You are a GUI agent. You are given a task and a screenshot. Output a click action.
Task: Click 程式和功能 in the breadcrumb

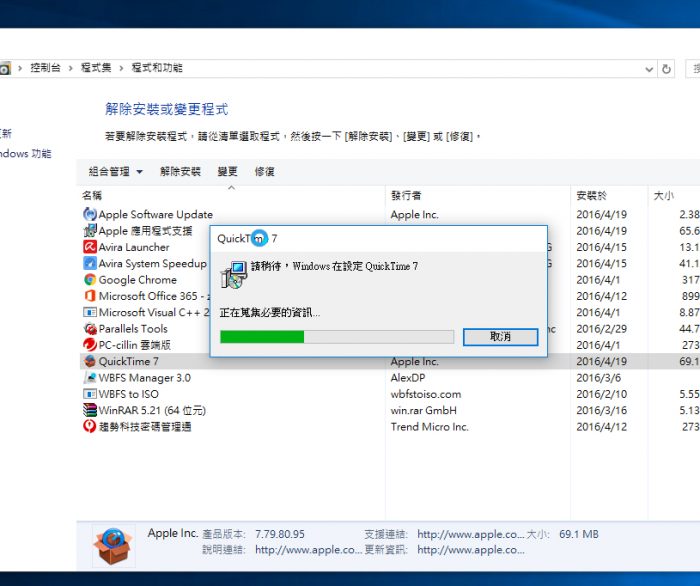(157, 68)
